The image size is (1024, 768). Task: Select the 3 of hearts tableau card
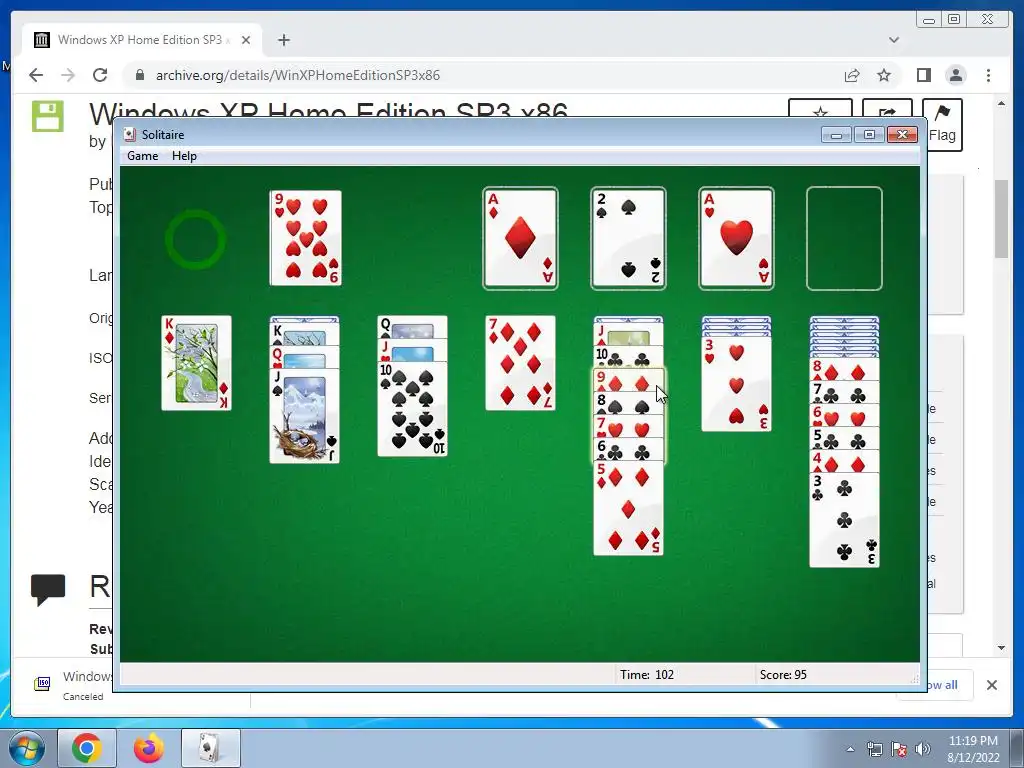736,384
